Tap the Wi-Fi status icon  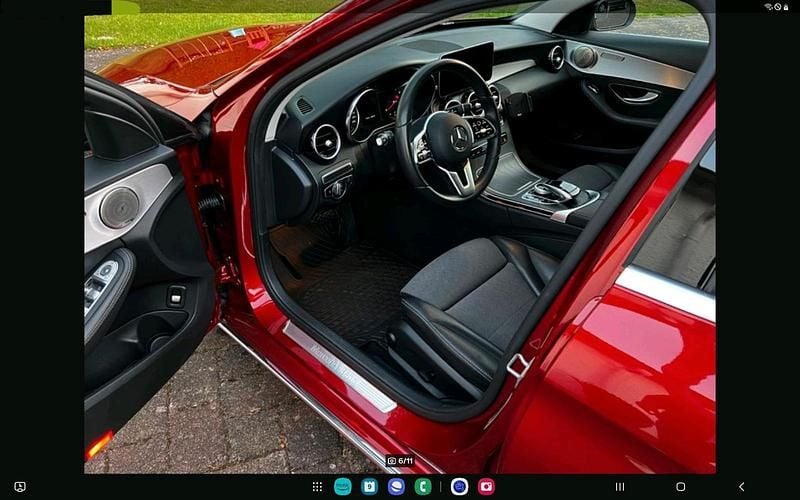pyautogui.click(x=768, y=7)
